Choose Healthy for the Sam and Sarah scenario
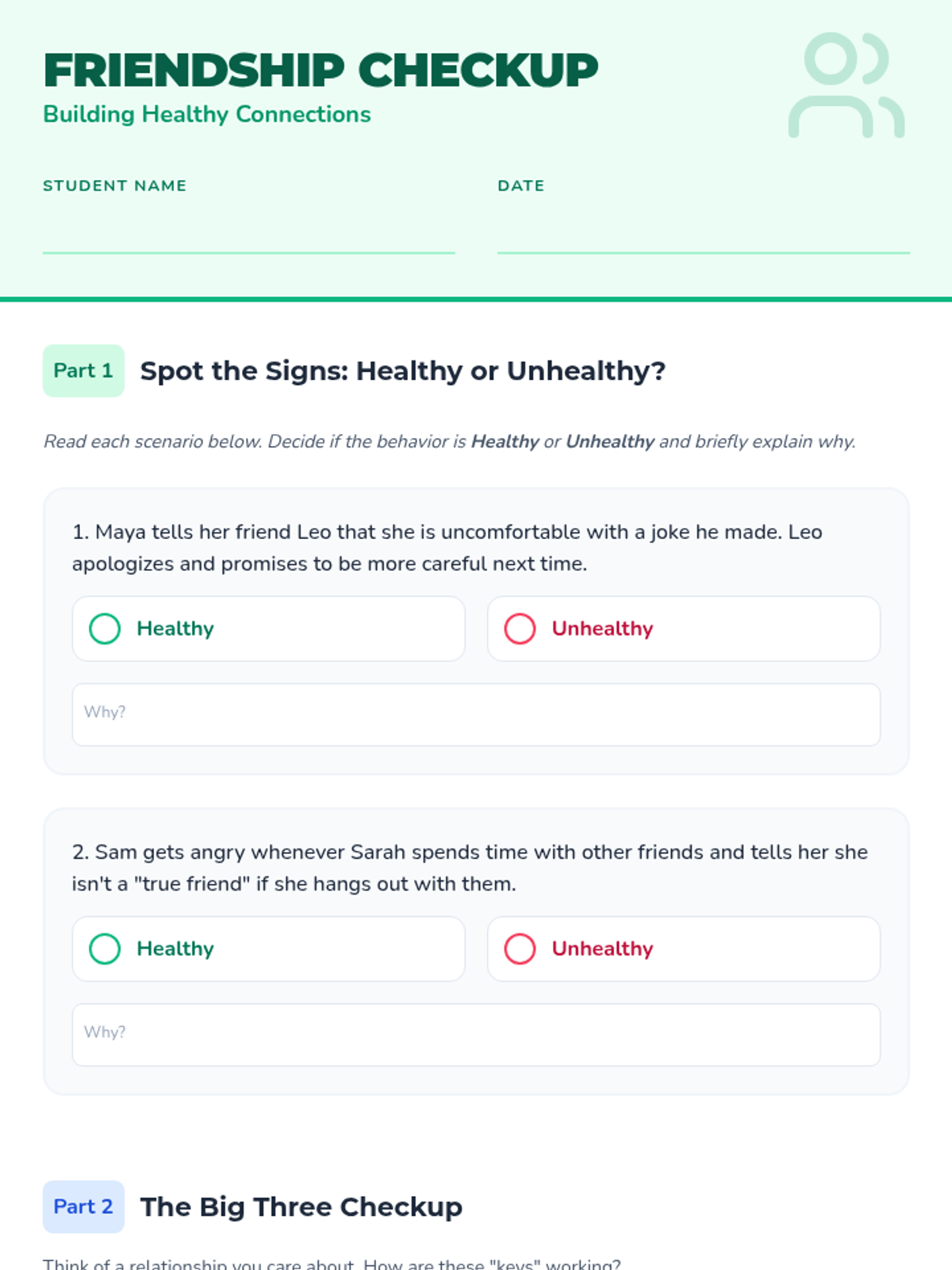952x1270 pixels. point(268,949)
